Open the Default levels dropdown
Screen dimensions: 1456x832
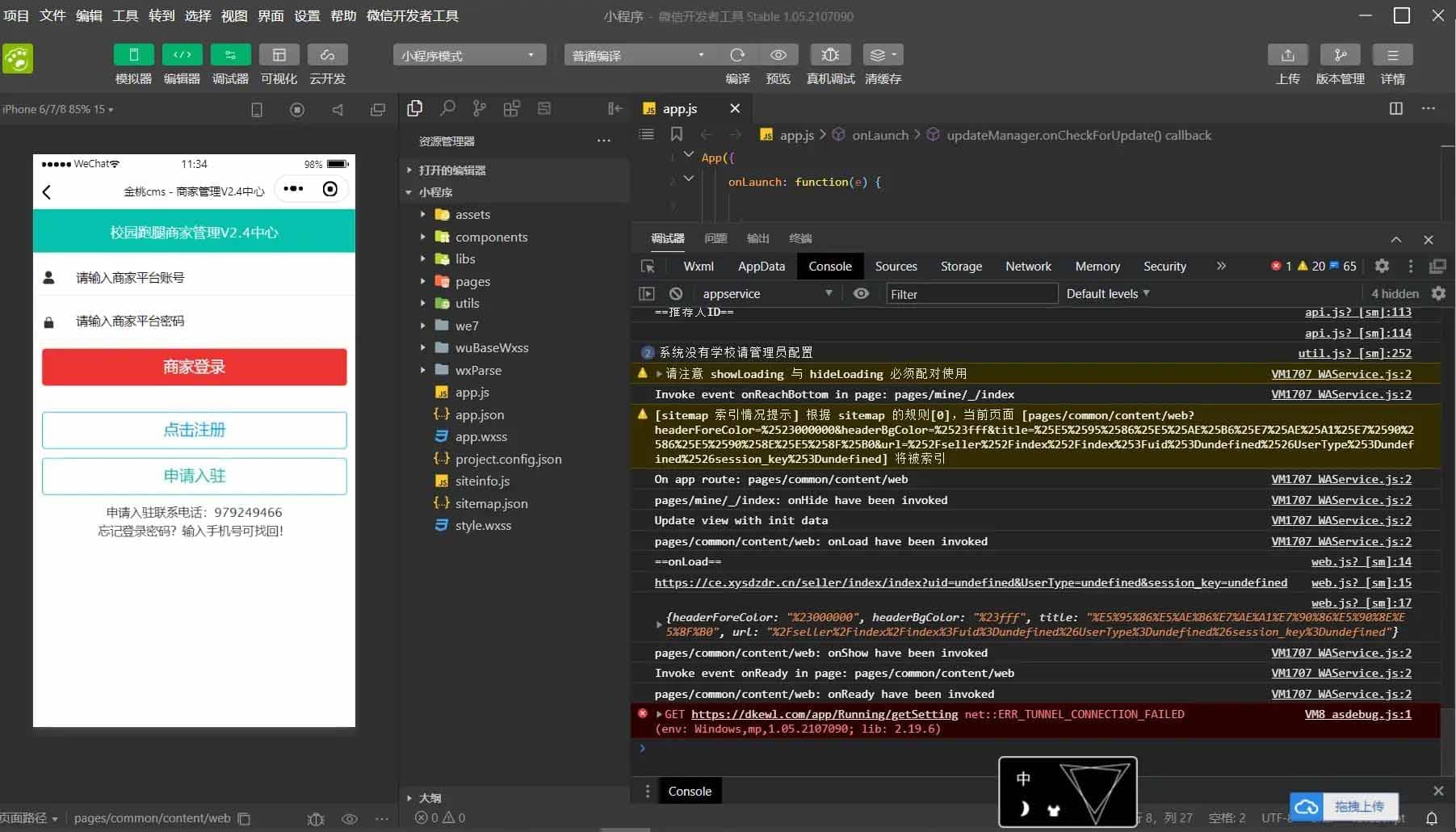[x=1107, y=294]
